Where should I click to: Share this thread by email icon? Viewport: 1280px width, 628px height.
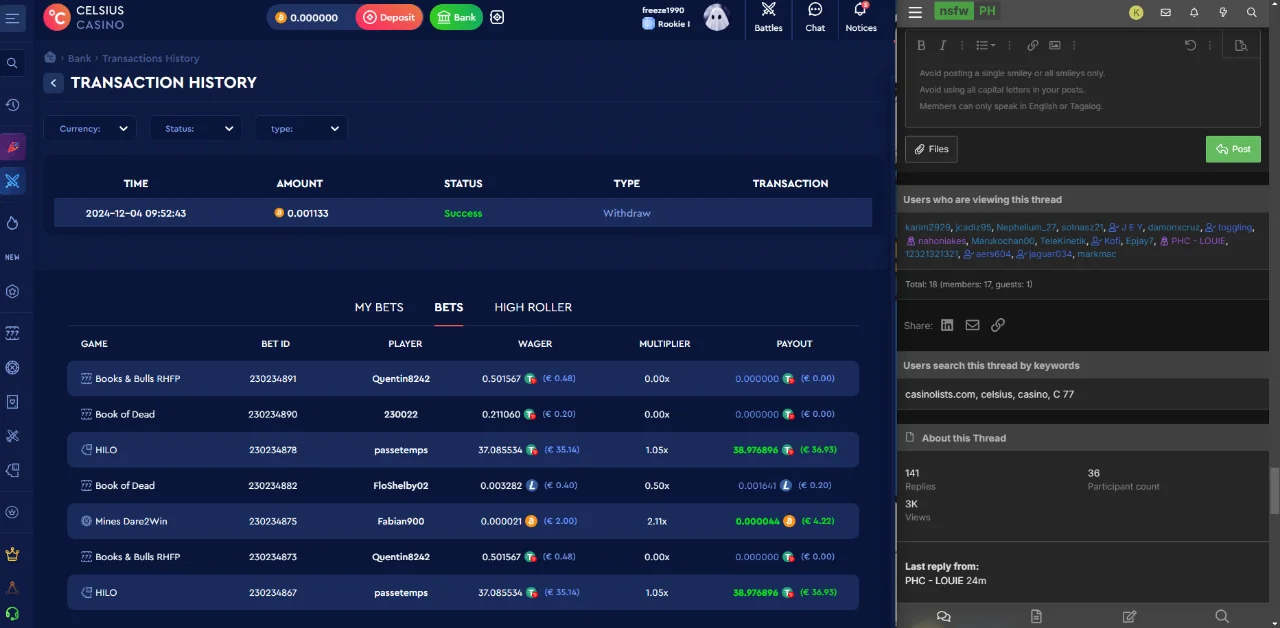[972, 325]
